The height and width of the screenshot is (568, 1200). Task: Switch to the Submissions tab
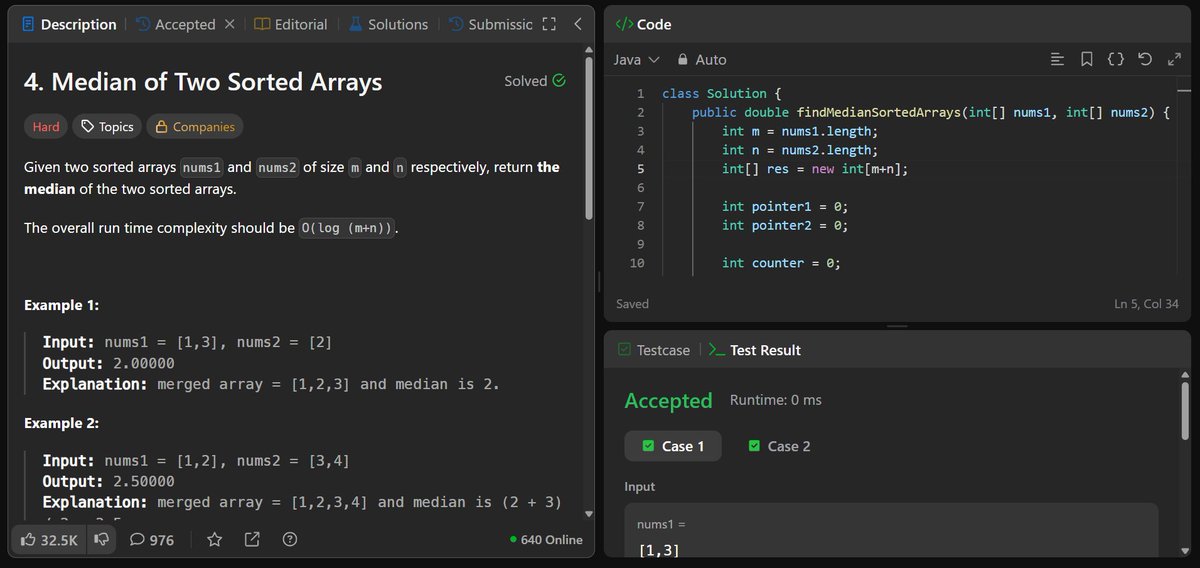coord(490,24)
